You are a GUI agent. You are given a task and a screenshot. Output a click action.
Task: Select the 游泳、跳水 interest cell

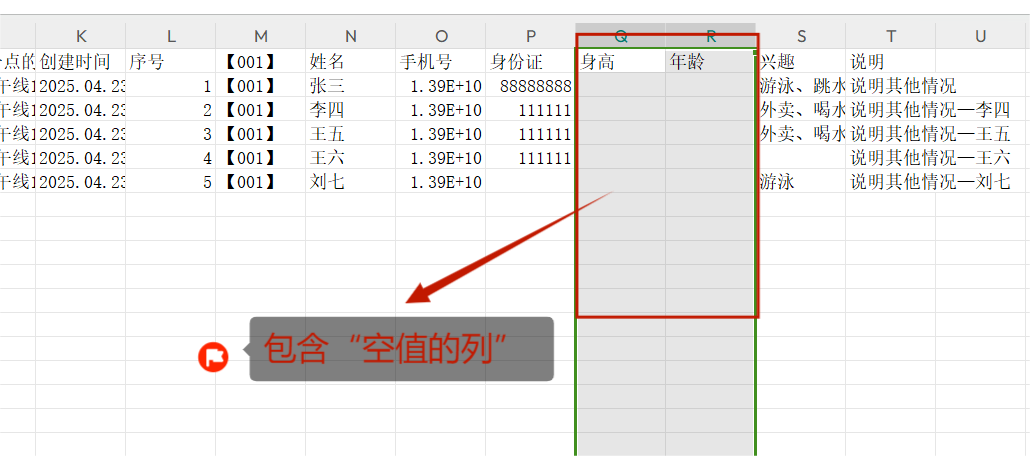coord(801,86)
